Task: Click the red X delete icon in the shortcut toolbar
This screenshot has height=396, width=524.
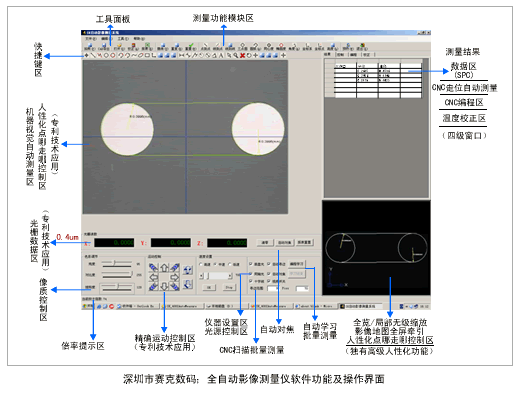Action: [x=242, y=55]
